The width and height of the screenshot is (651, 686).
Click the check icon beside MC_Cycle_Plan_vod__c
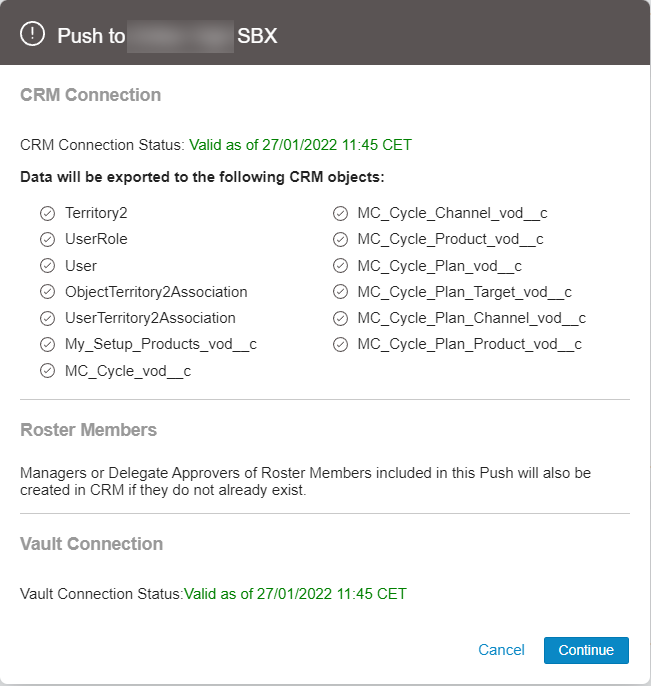[x=339, y=266]
